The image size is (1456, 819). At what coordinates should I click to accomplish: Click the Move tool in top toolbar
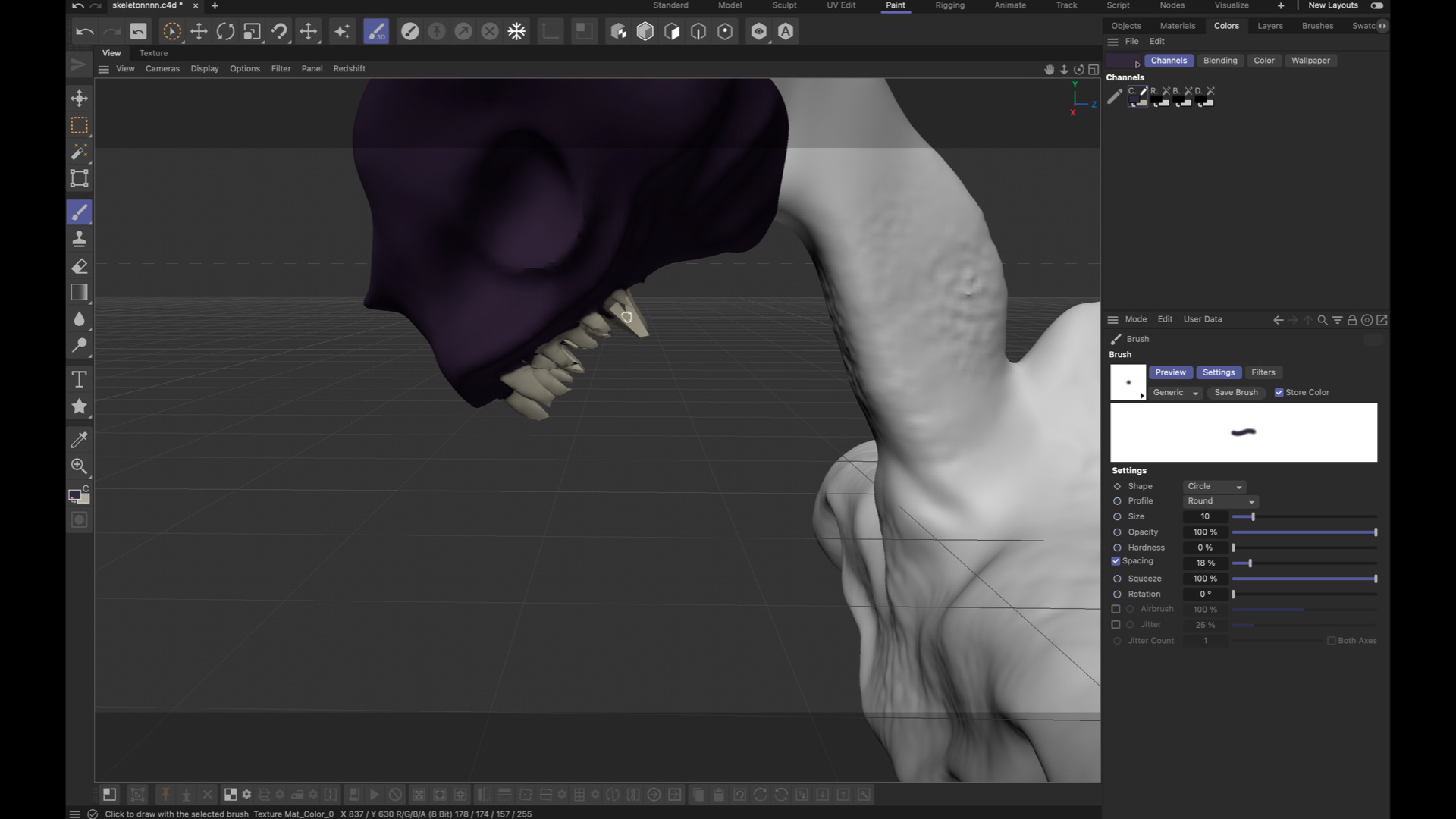(x=199, y=31)
